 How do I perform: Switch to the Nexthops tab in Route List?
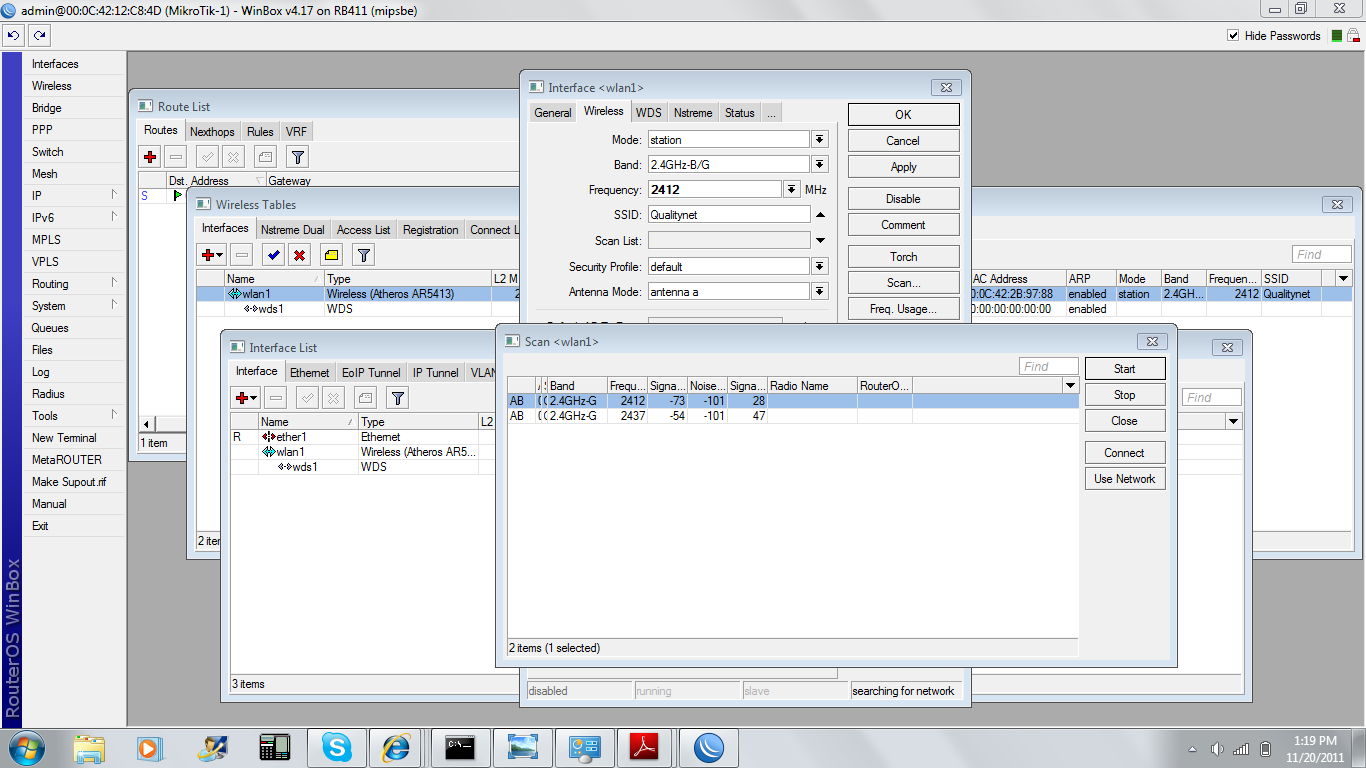(212, 132)
